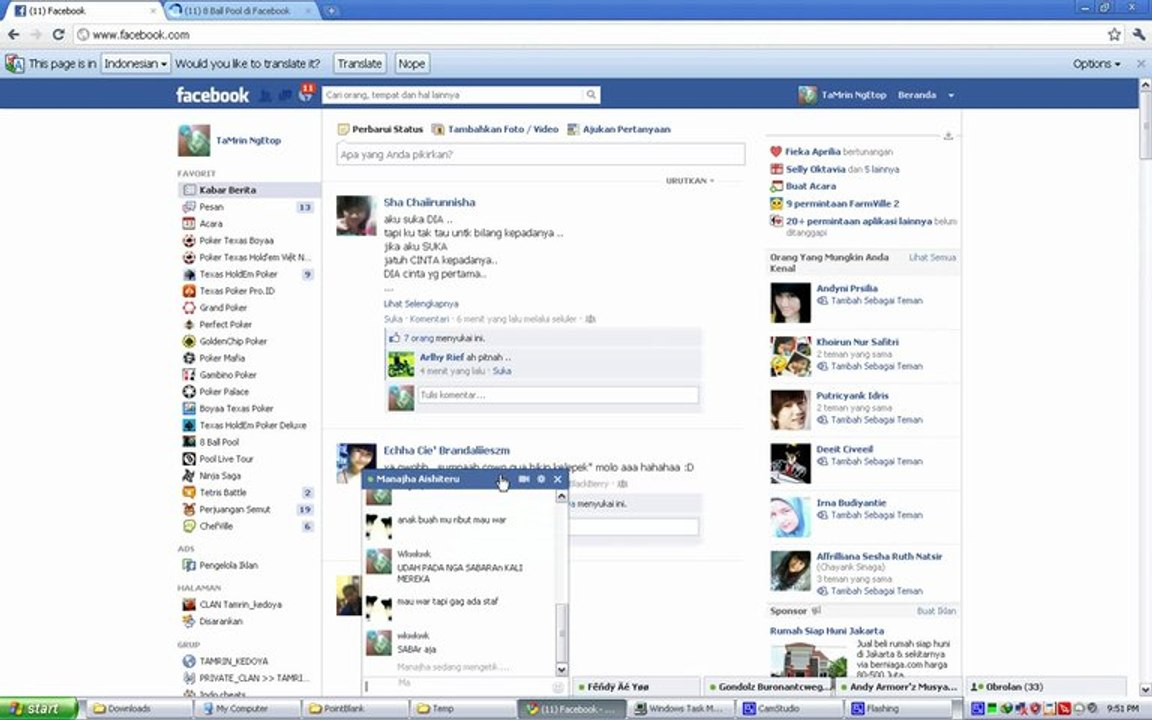Select Kabar Berita in sidebar
1152x720 pixels.
point(249,190)
